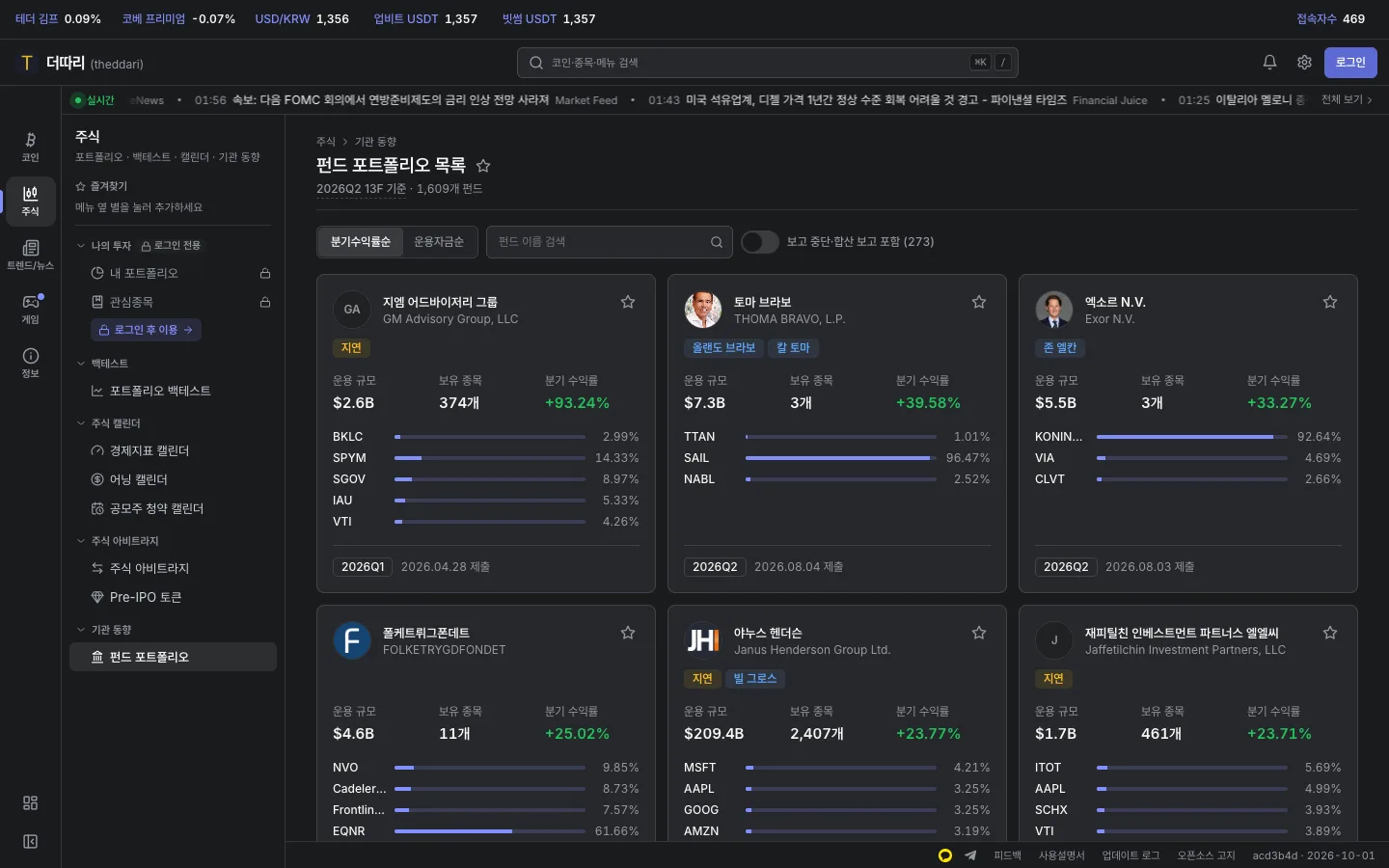1389x868 pixels.
Task: Open the grid apps icon at rail bottom
Action: 31,803
